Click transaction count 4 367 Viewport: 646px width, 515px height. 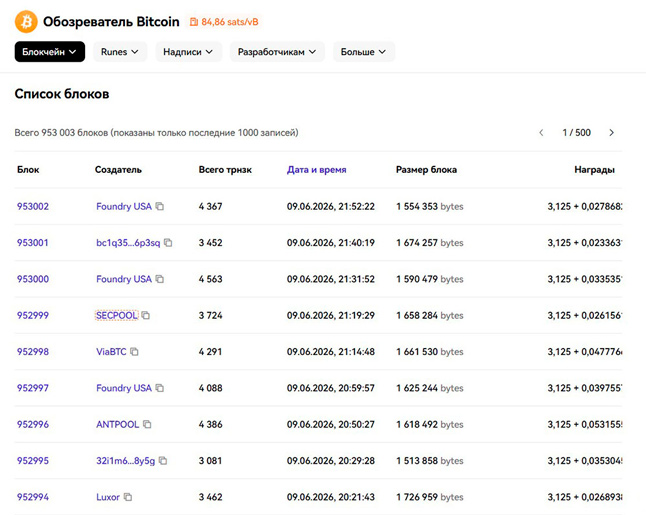click(211, 206)
